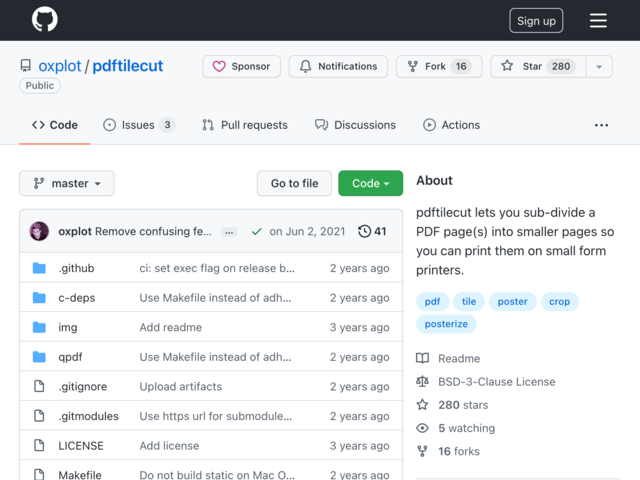This screenshot has height=480, width=640.
Task: Click the img folder icon
Action: click(39, 327)
